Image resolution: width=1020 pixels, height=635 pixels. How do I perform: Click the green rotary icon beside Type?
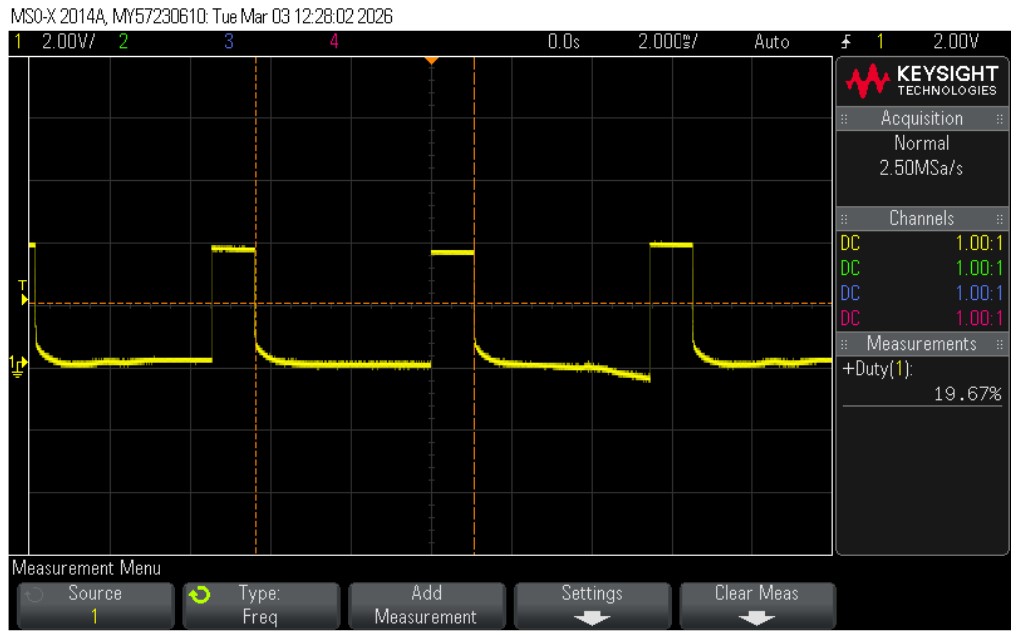click(200, 595)
